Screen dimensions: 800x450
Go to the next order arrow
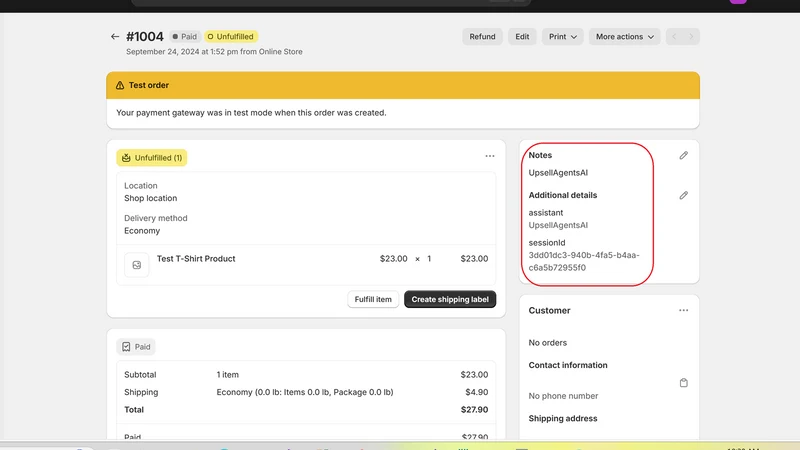(691, 37)
